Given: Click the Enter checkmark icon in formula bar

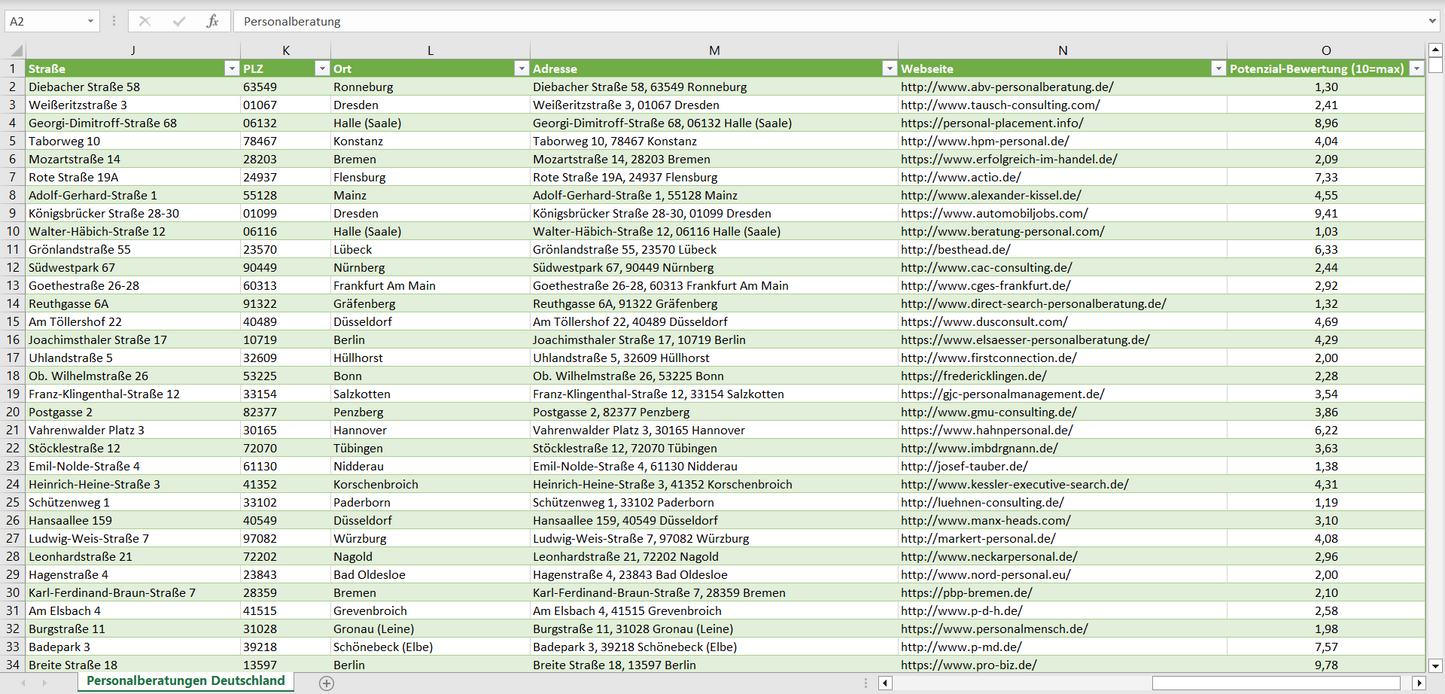Looking at the screenshot, I should [179, 21].
